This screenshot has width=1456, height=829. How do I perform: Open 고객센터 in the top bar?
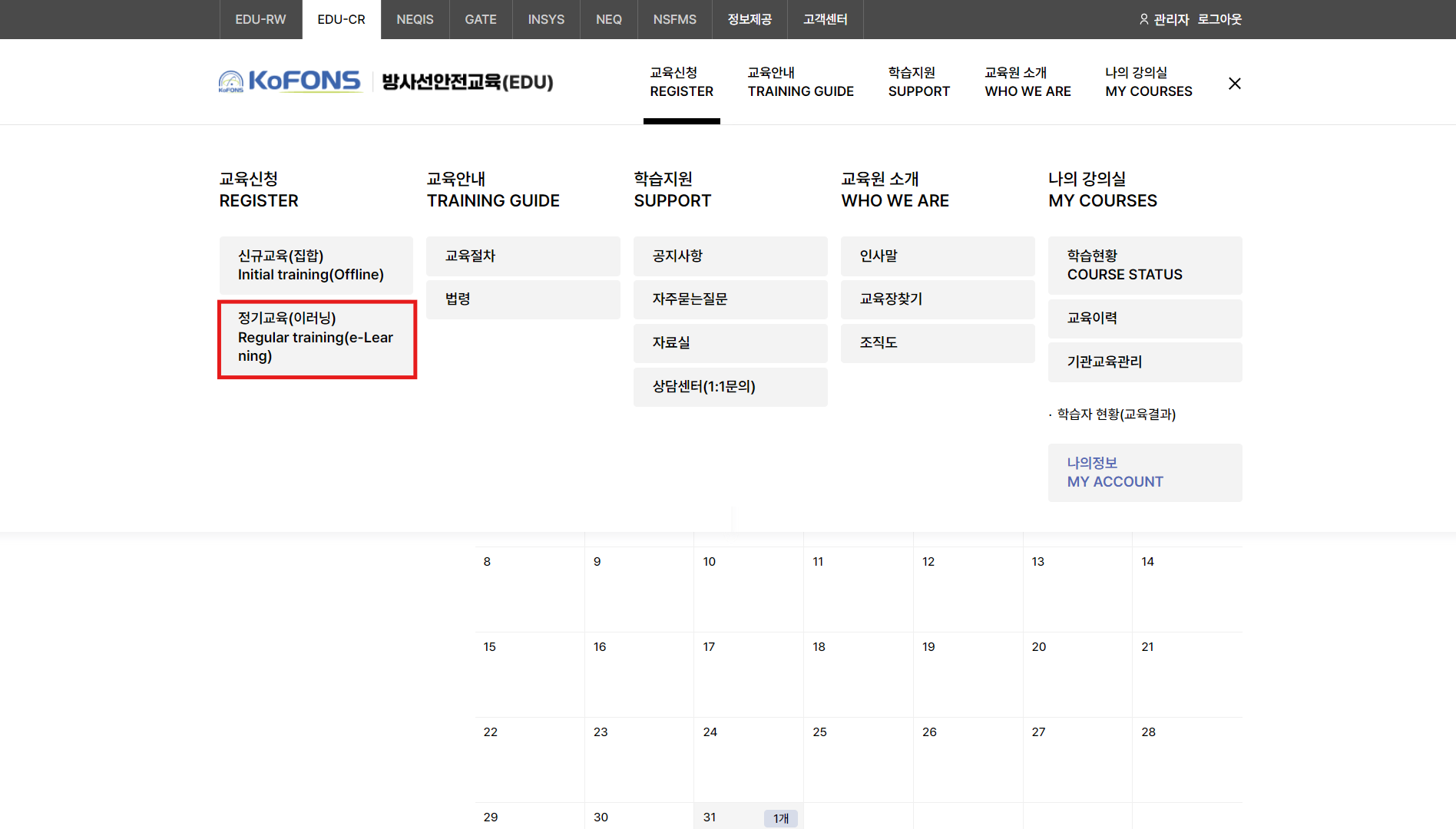(826, 19)
